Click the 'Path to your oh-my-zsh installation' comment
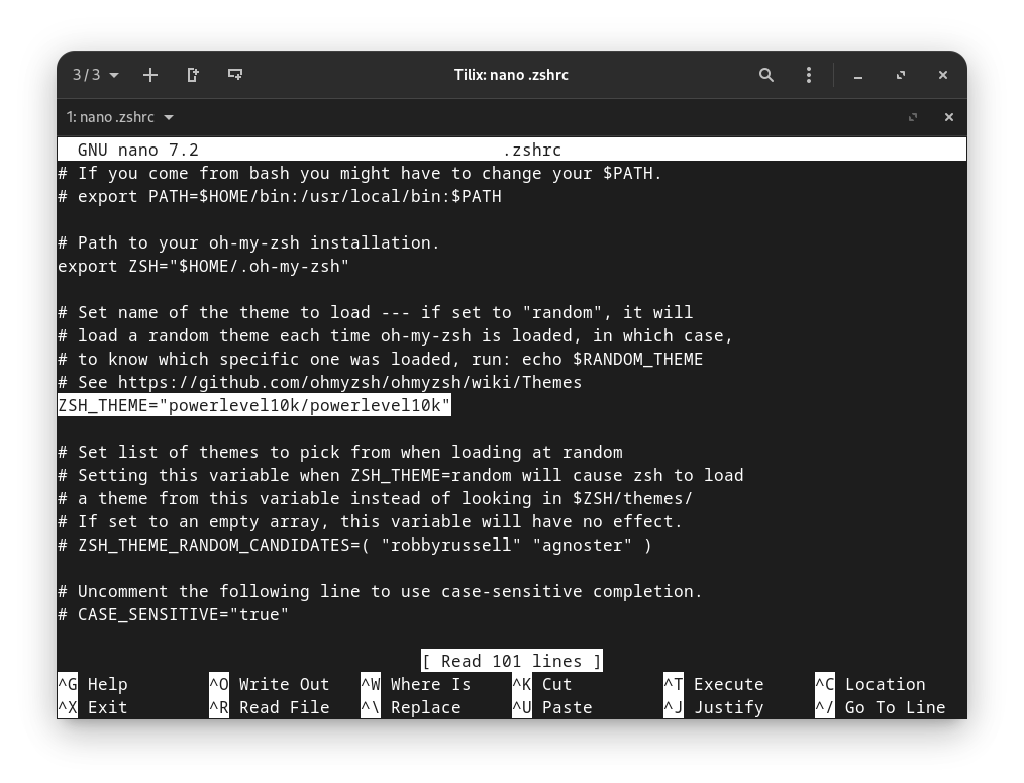1024x783 pixels. 249,243
